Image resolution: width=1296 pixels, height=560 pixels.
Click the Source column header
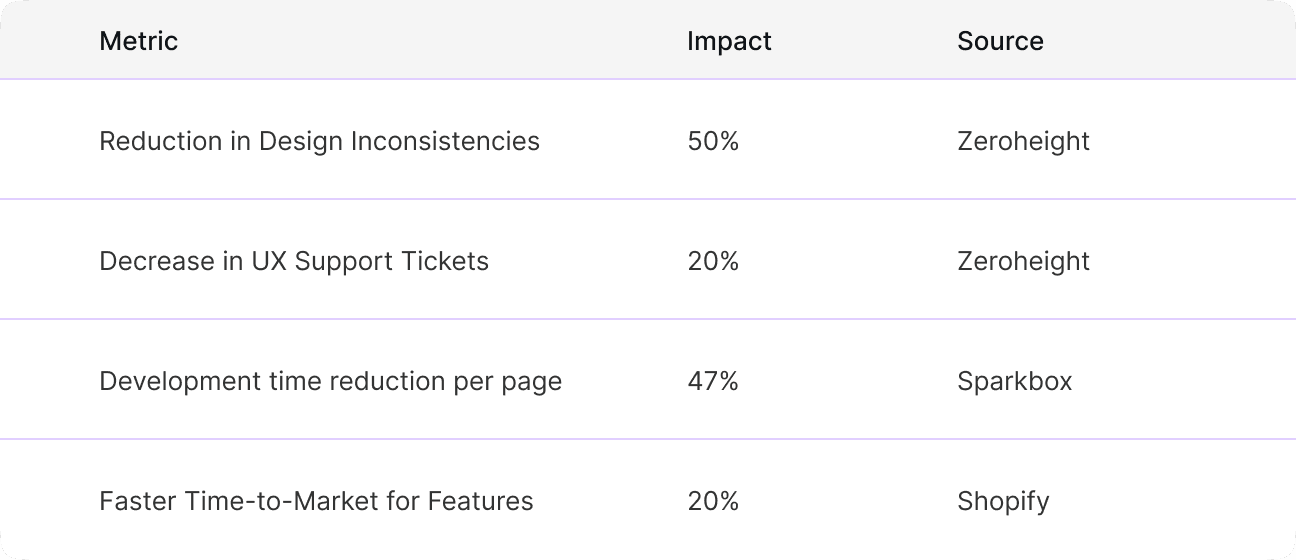pos(1000,41)
